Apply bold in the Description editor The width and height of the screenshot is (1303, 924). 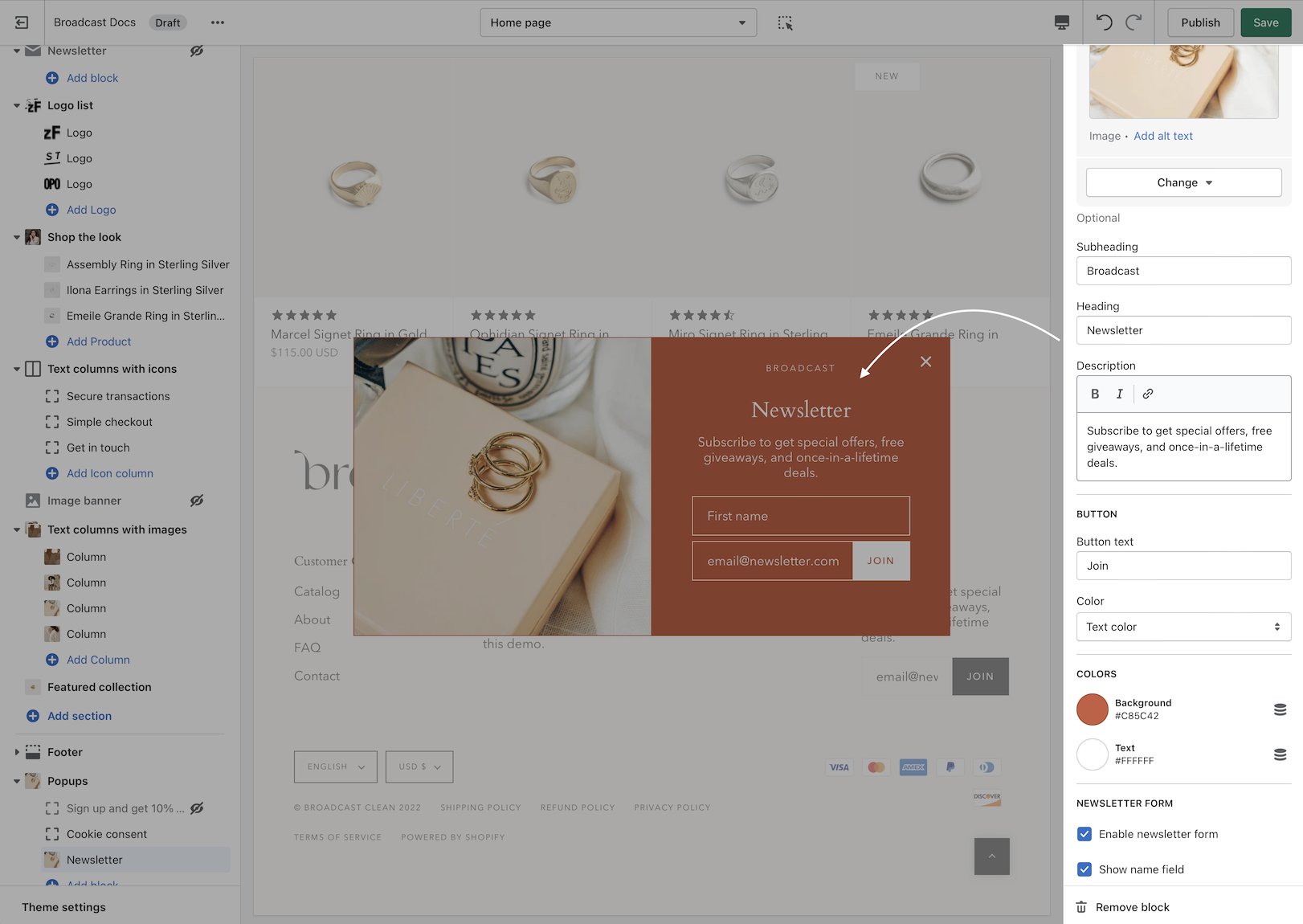pyautogui.click(x=1095, y=394)
